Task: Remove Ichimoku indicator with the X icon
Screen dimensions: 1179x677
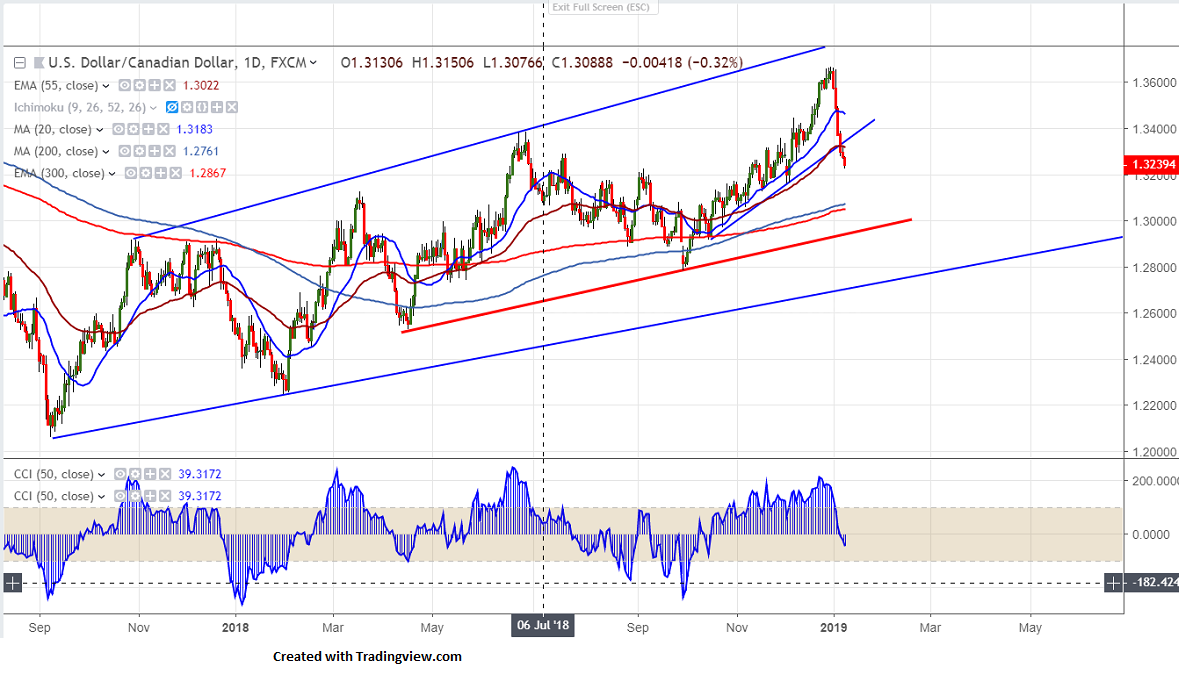Action: click(x=232, y=108)
